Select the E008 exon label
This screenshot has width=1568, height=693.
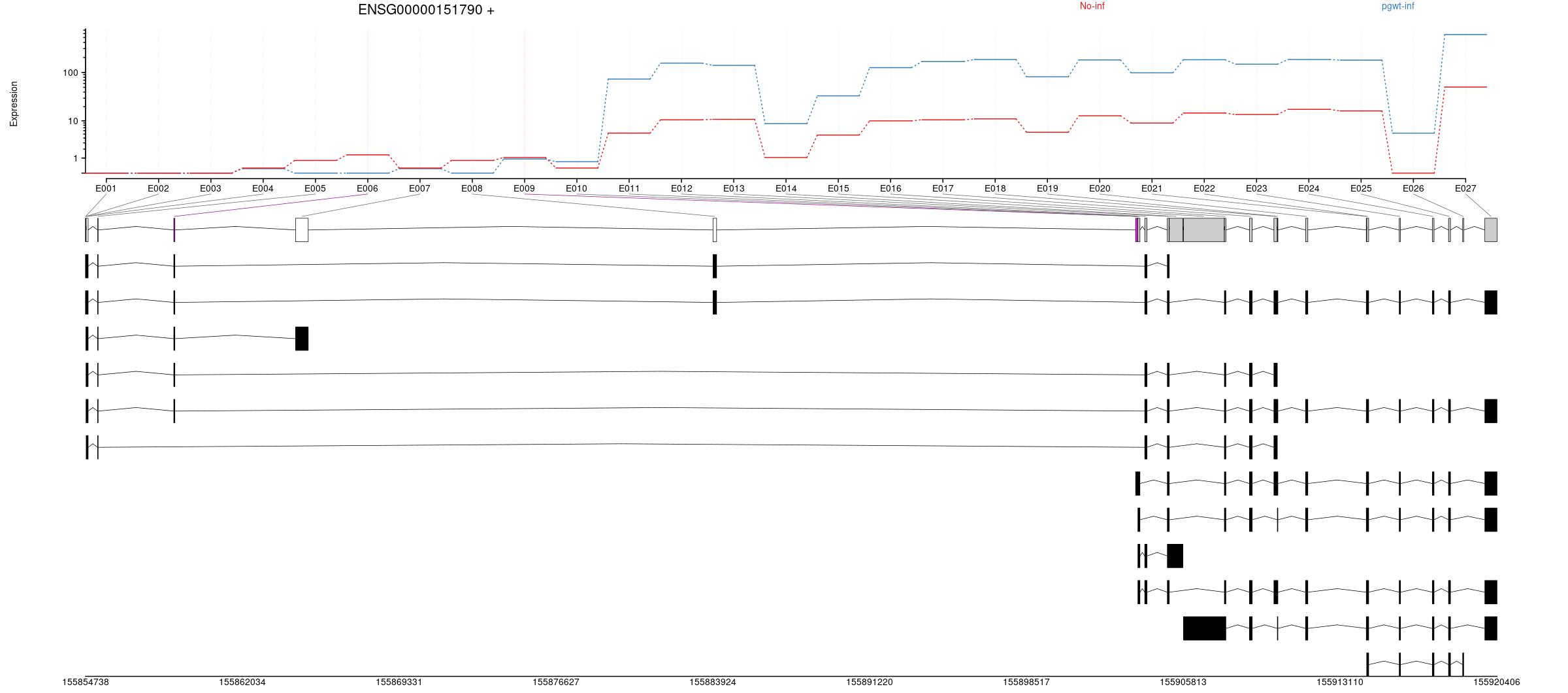point(472,188)
